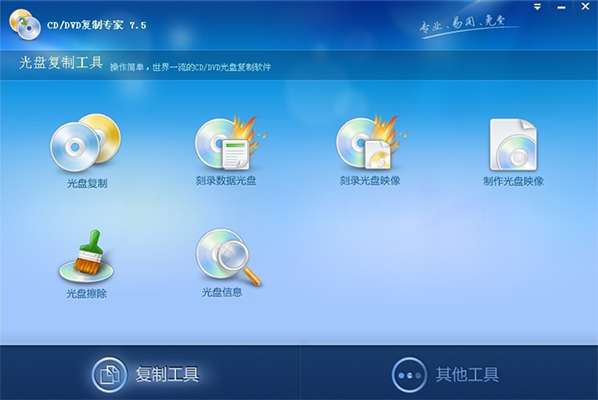
Task: Click the 制作光盘映像 label text
Action: point(513,181)
